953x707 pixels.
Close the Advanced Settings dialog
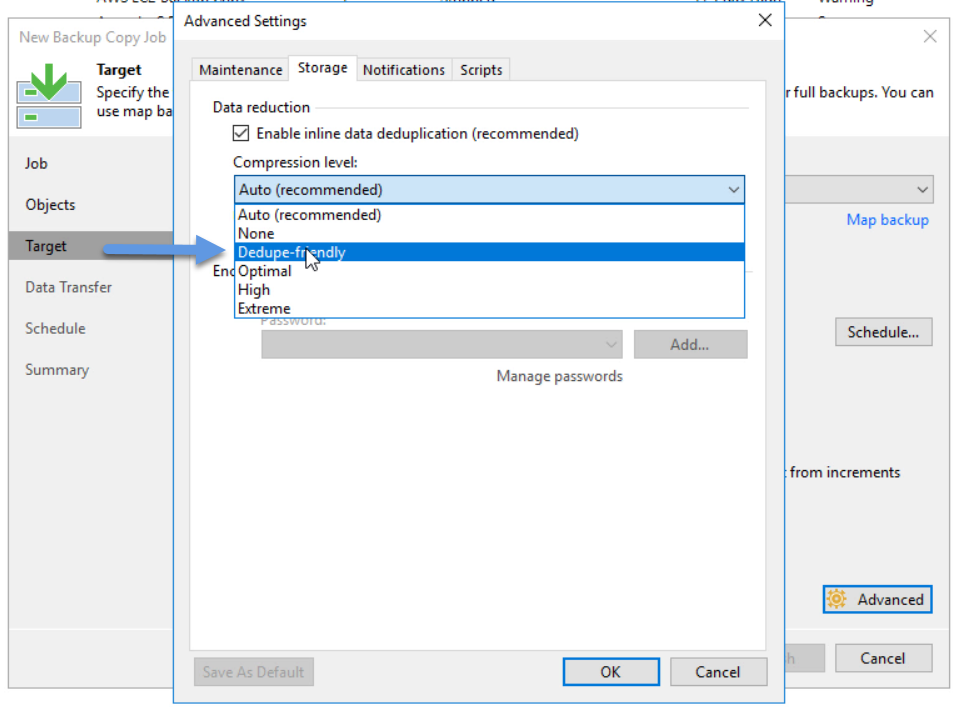765,21
